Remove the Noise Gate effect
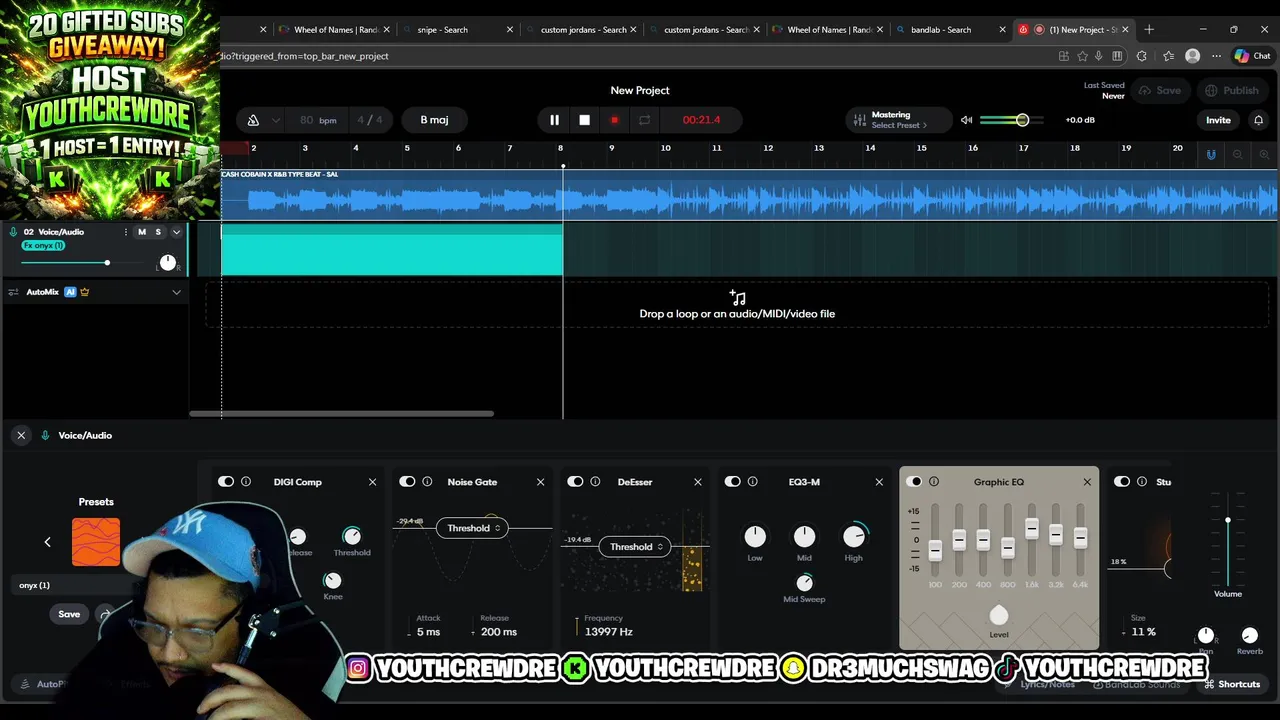The height and width of the screenshot is (720, 1280). pos(540,482)
